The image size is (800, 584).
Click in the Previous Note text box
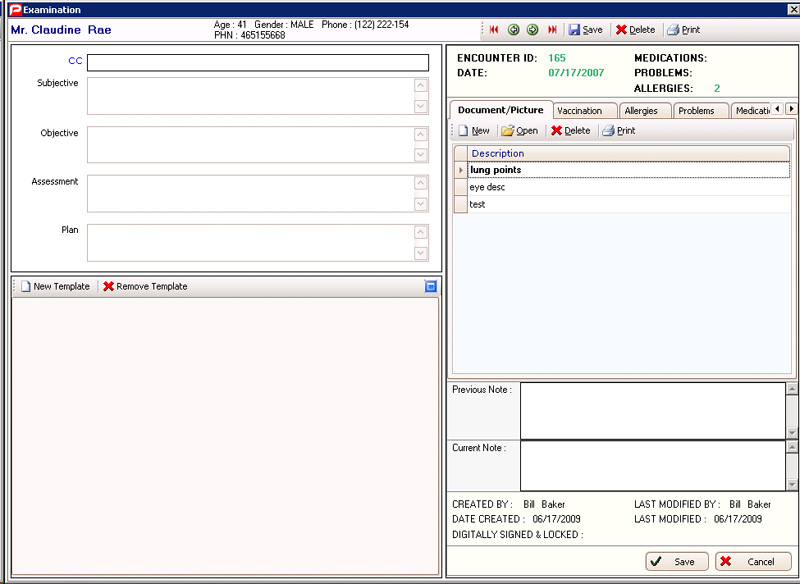coord(653,411)
